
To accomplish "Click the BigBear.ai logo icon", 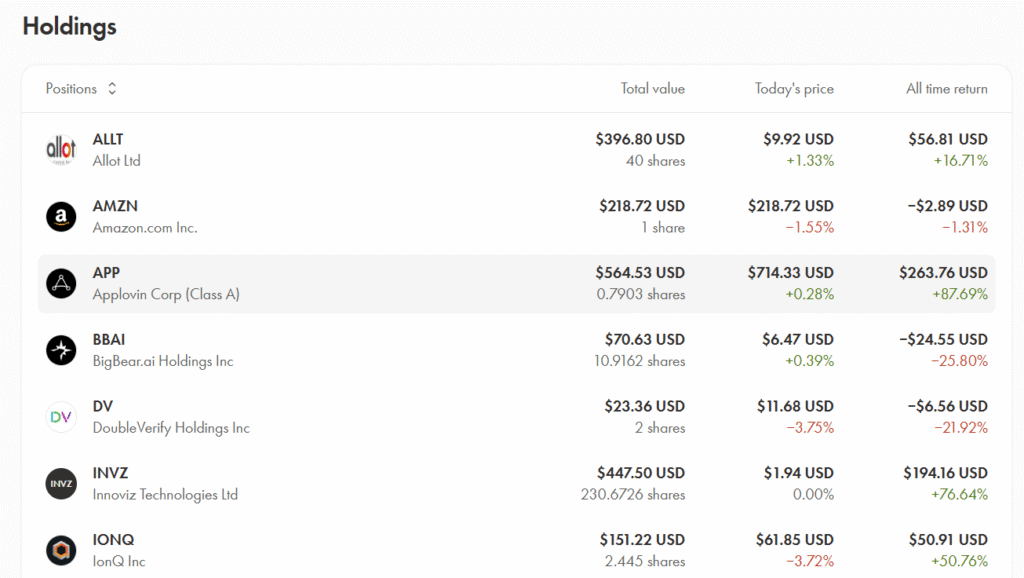I will click(x=61, y=350).
